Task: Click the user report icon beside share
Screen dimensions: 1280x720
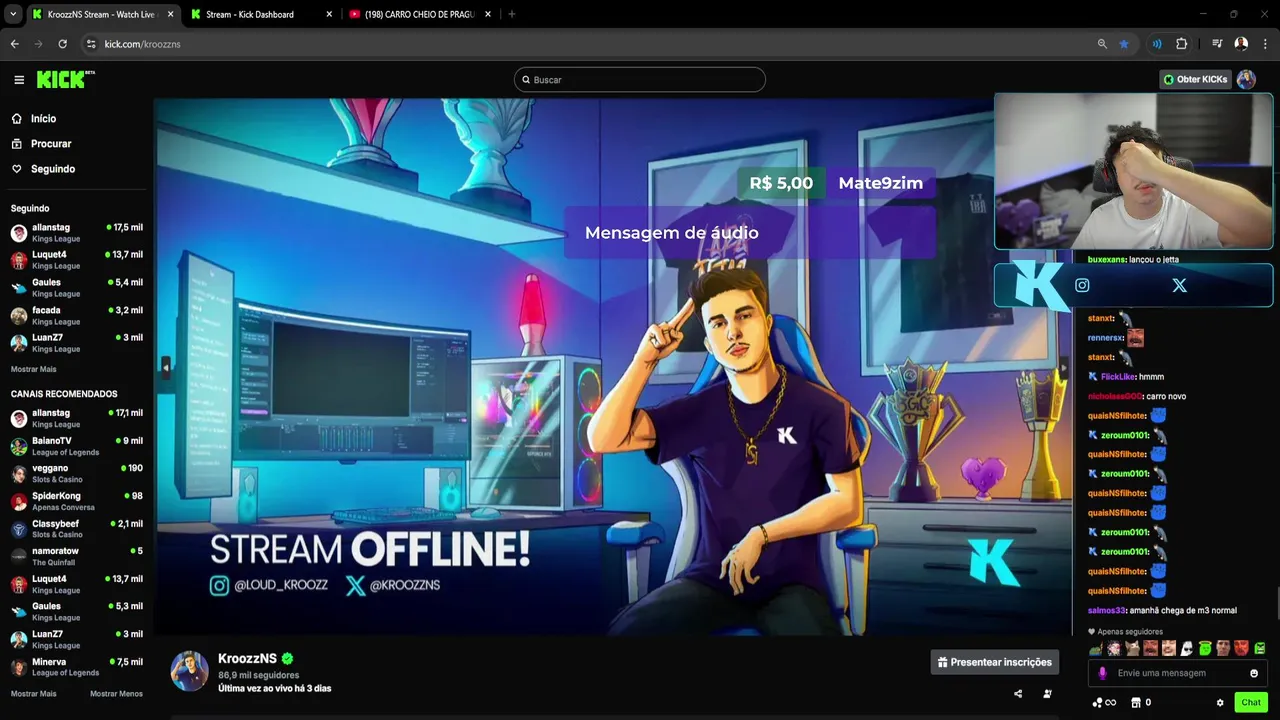Action: pos(1047,693)
